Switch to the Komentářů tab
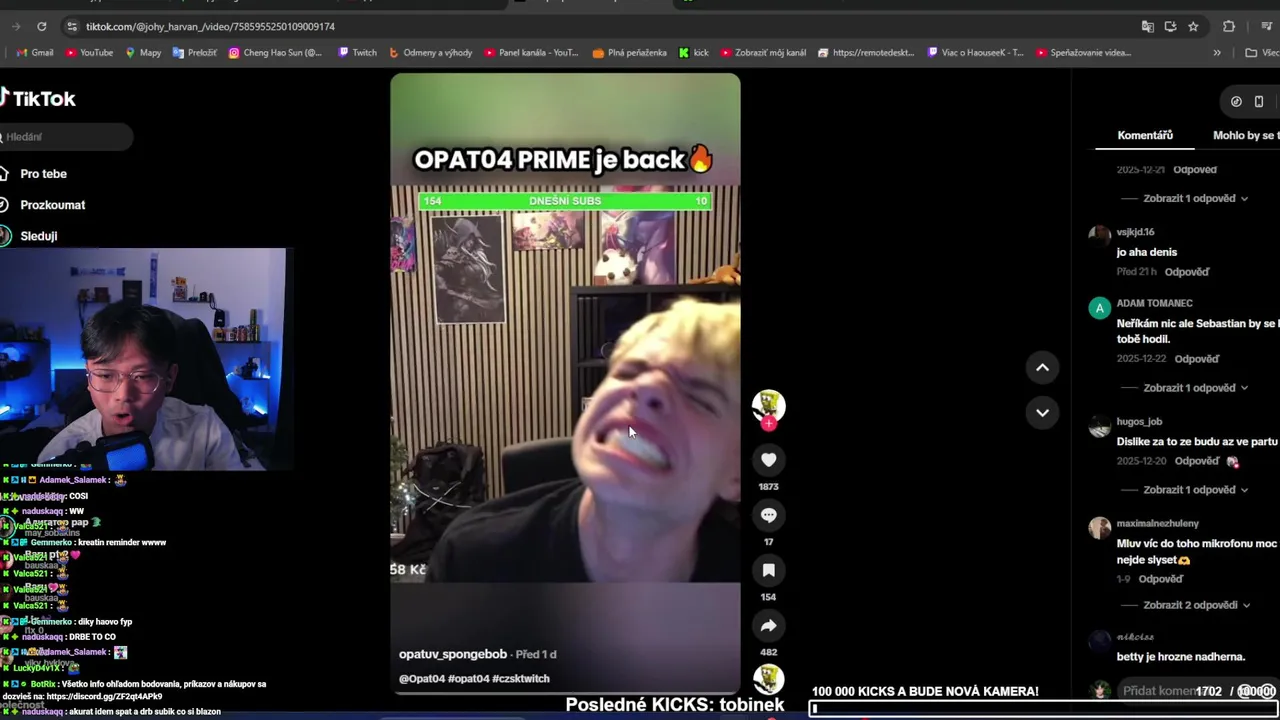 tap(1145, 135)
